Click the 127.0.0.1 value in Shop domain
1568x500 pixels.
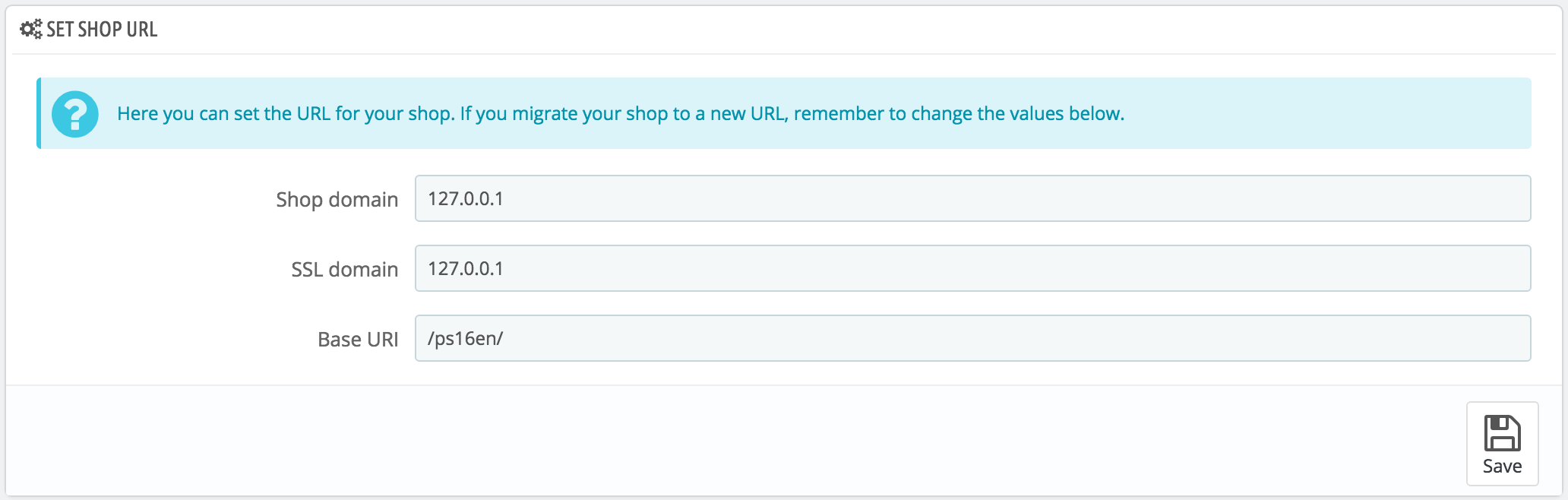(x=466, y=198)
